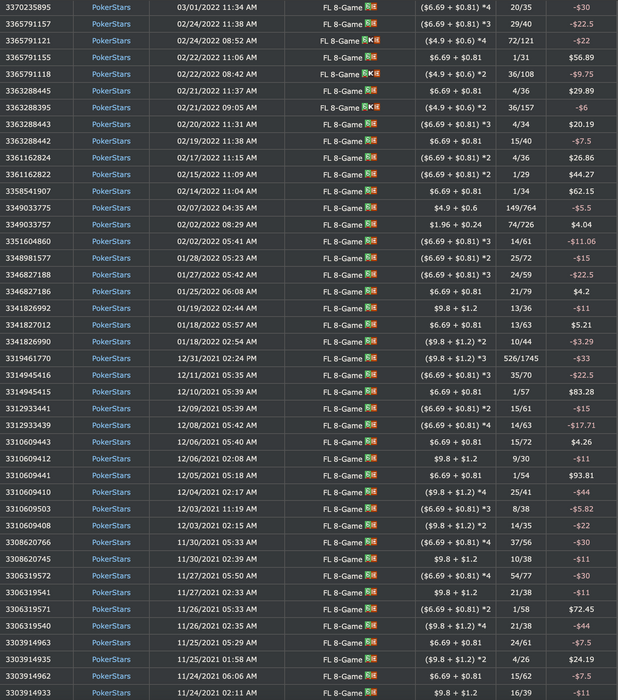
Task: Click orange icon in tournament 3303914933 row
Action: click(374, 692)
